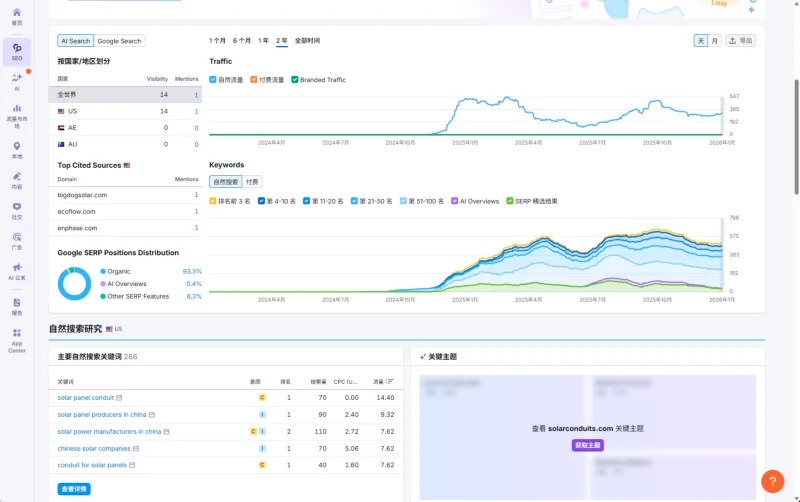Select the 6个月 time range
Image resolution: width=800 pixels, height=502 pixels.
tap(242, 41)
